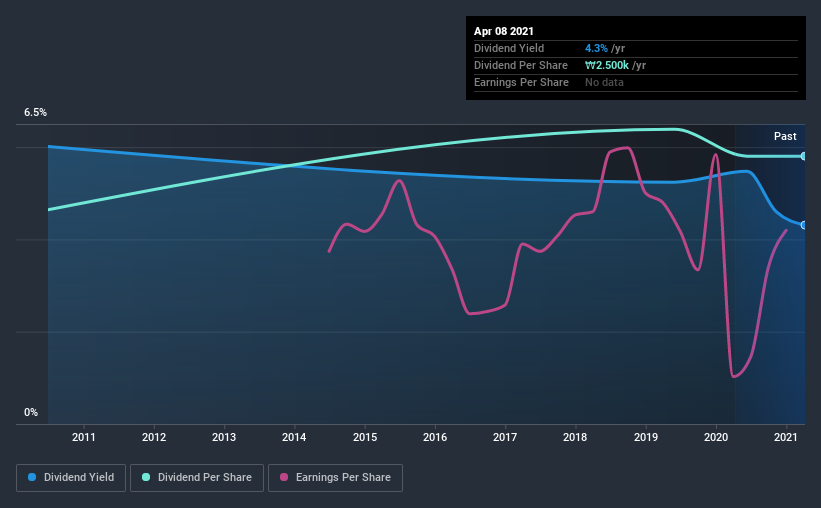Viewport: 821px width, 508px height.
Task: Toggle the Dividend Yield legend series
Action: [71, 478]
